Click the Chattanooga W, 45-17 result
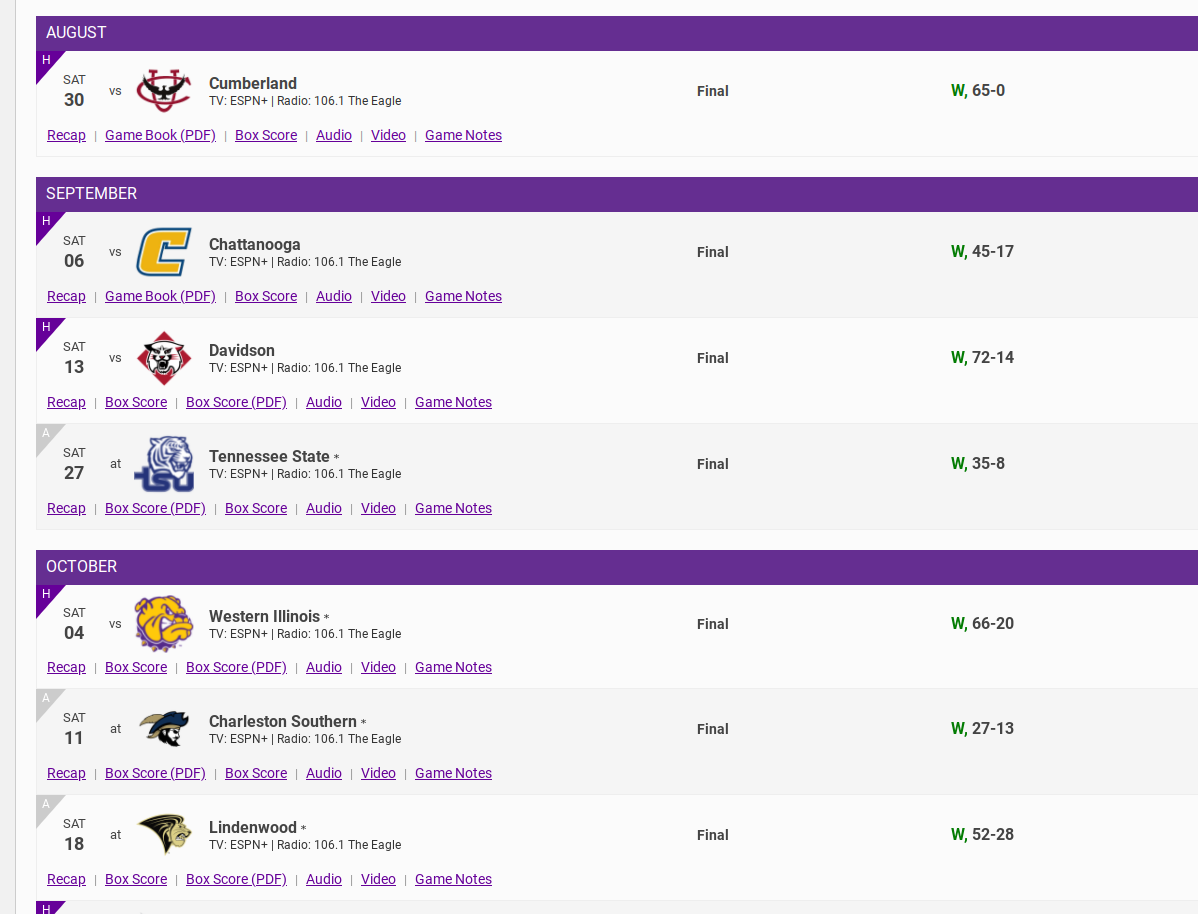Image resolution: width=1198 pixels, height=914 pixels. [982, 252]
